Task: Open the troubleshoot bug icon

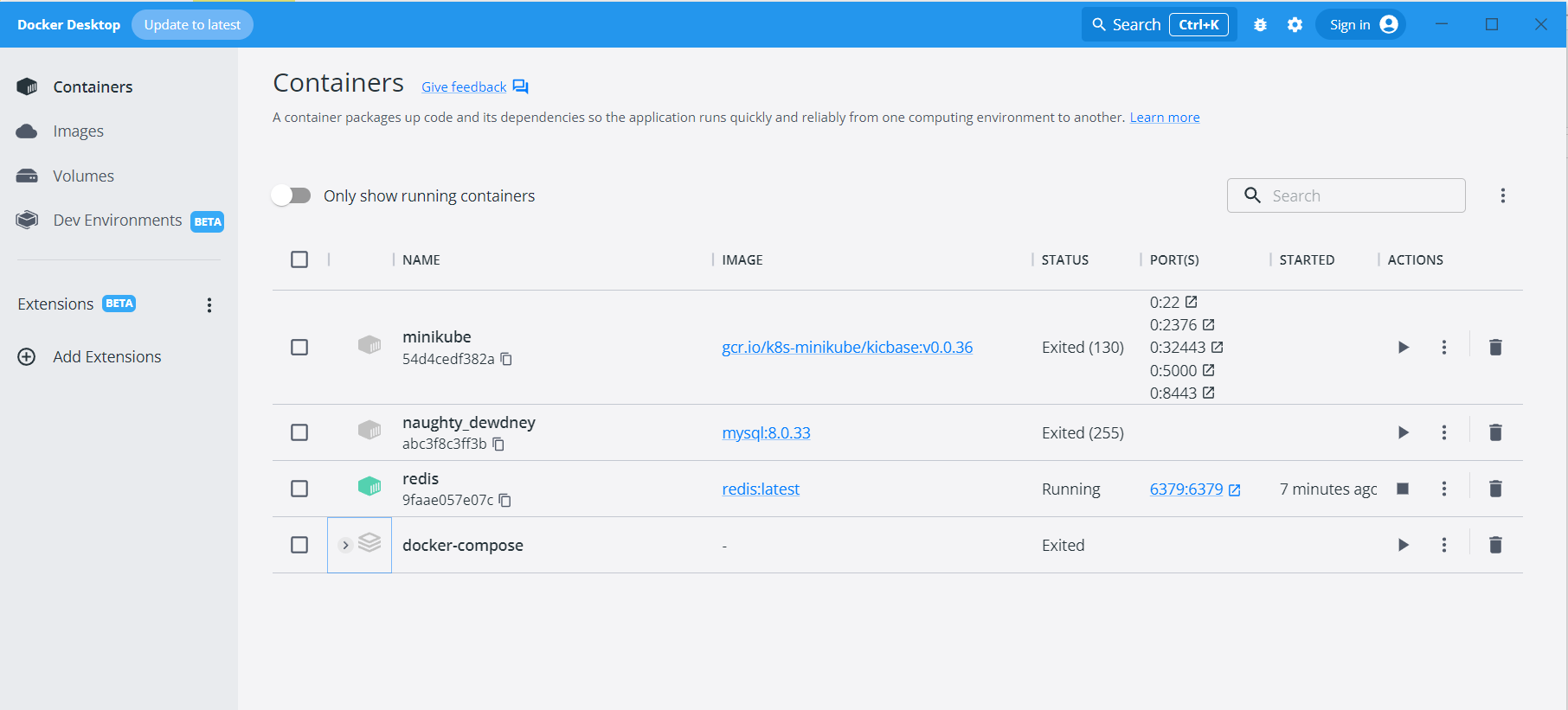Action: [x=1260, y=25]
